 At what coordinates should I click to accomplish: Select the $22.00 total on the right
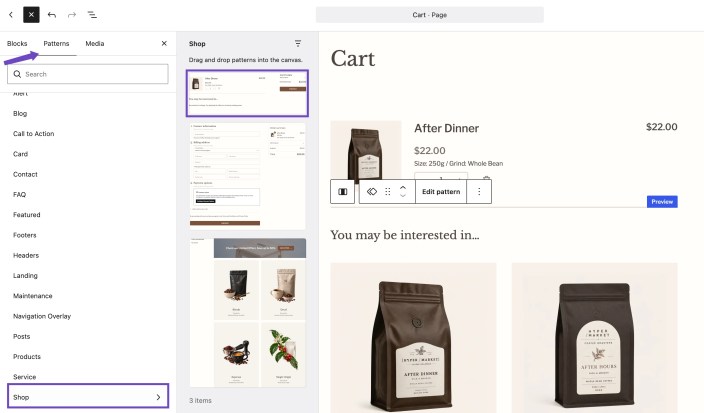661,127
